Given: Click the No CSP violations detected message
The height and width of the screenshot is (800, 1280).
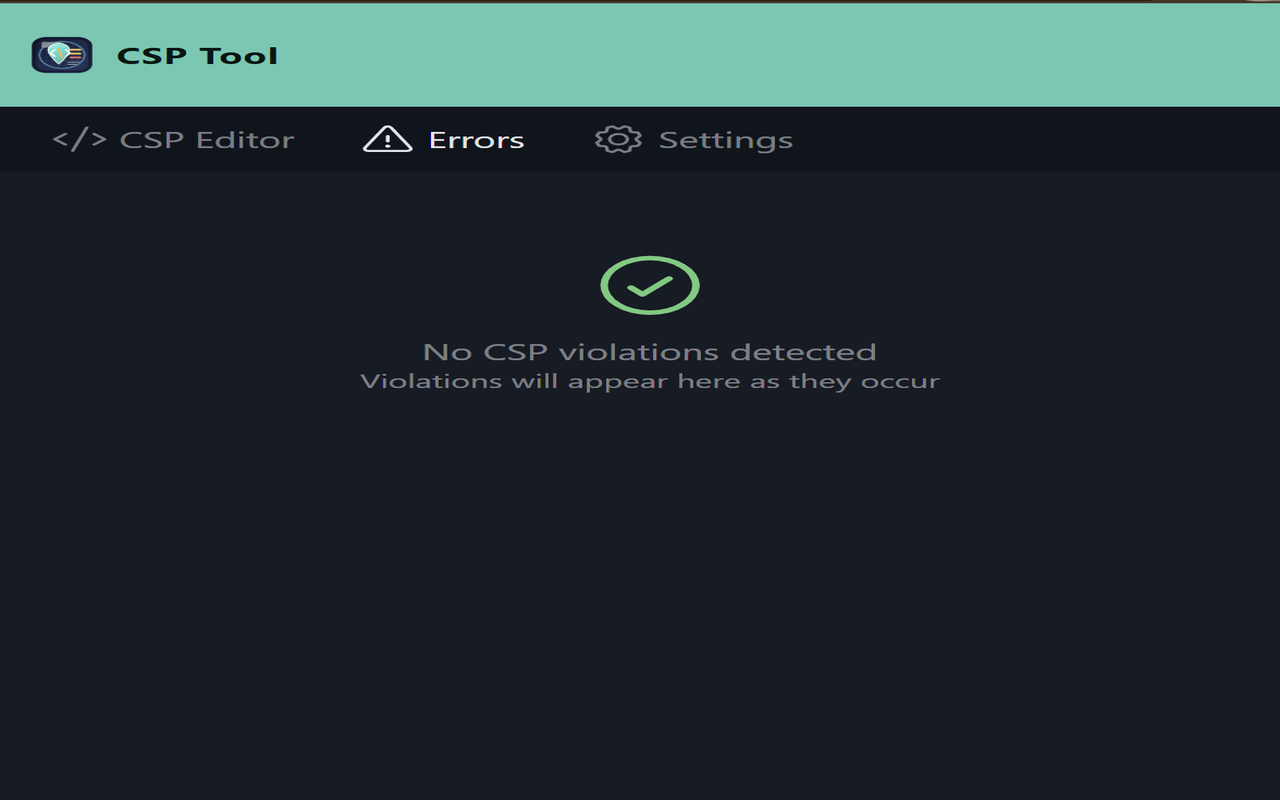Looking at the screenshot, I should [650, 352].
